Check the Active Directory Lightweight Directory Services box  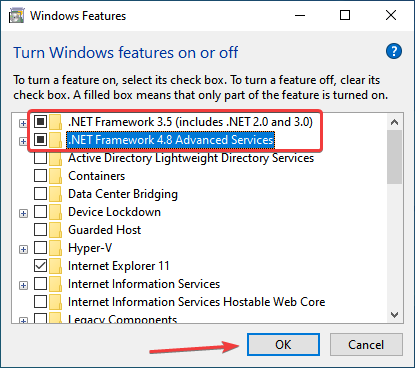coord(40,158)
